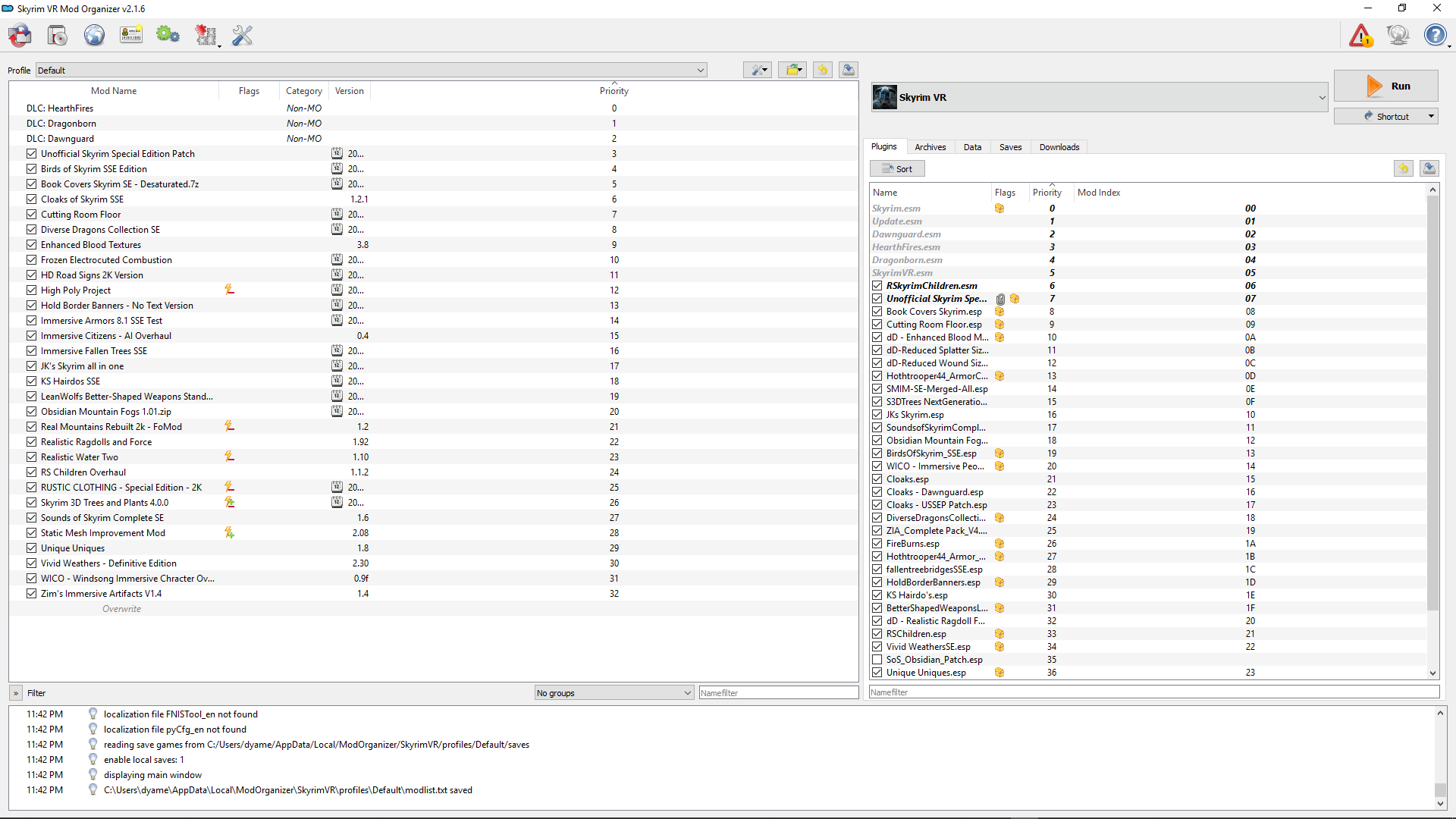
Task: Toggle the JKs Skyrim.esp plugin checkbox
Action: (877, 415)
